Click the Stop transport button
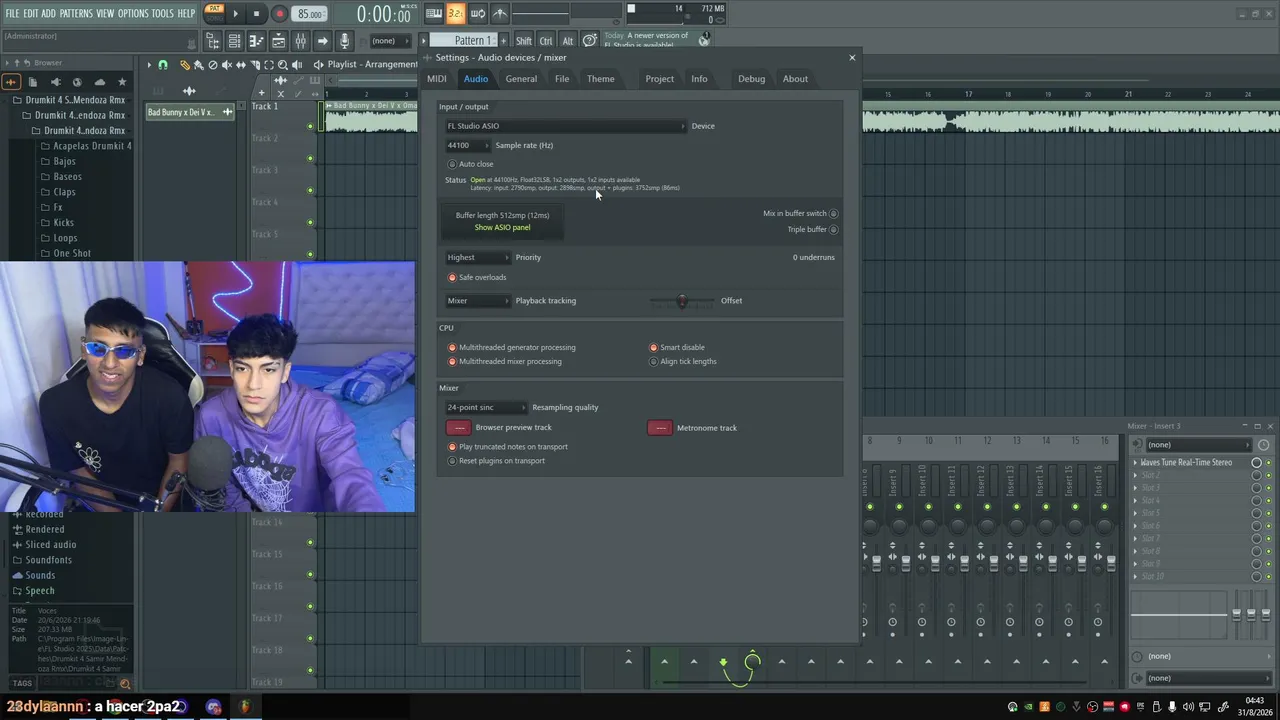This screenshot has width=1280, height=720. point(257,14)
